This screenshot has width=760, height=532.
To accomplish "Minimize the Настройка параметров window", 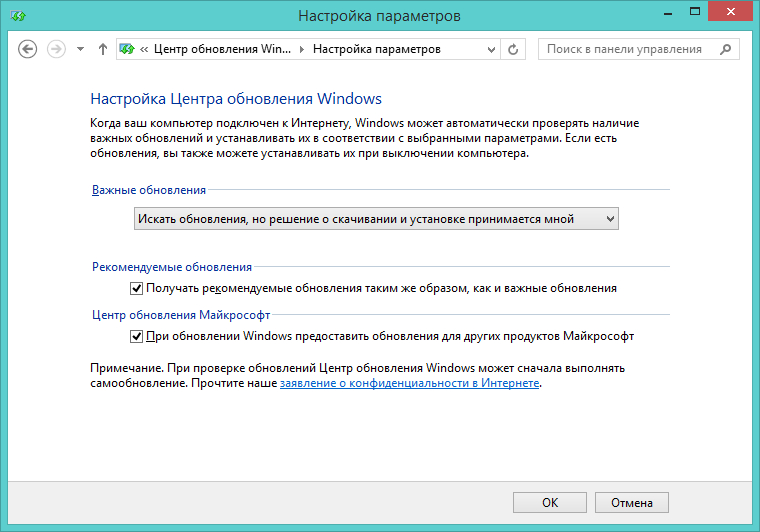I will 668,13.
